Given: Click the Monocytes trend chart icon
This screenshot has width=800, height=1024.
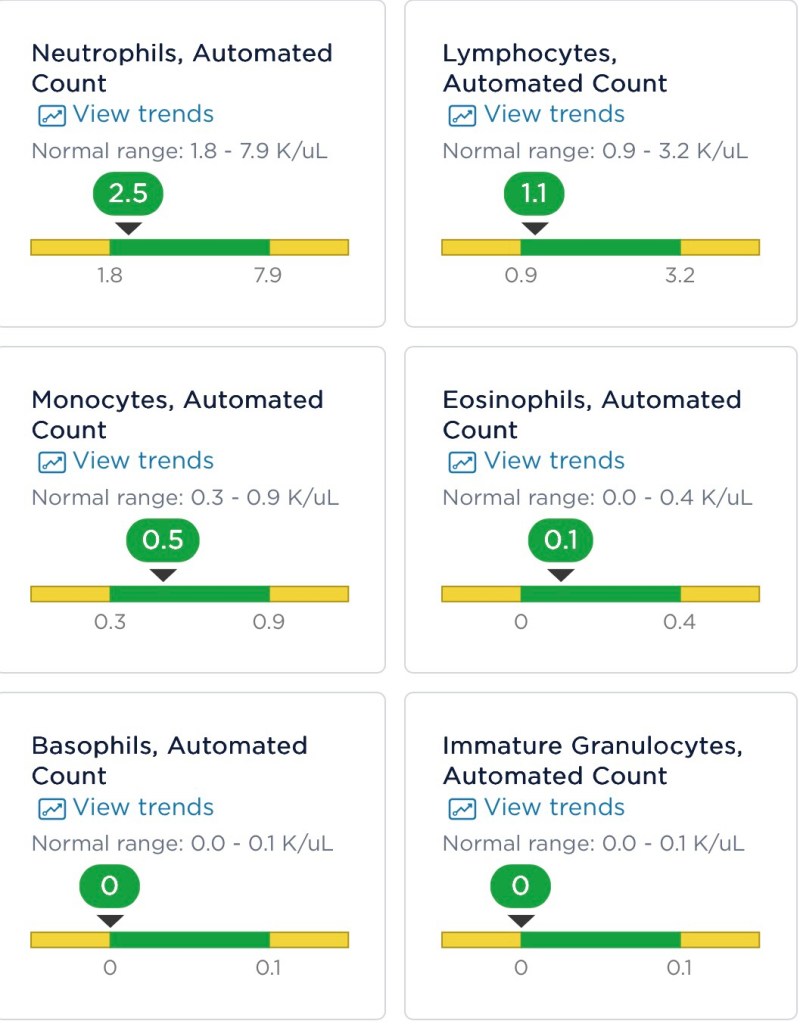Looking at the screenshot, I should [x=51, y=462].
